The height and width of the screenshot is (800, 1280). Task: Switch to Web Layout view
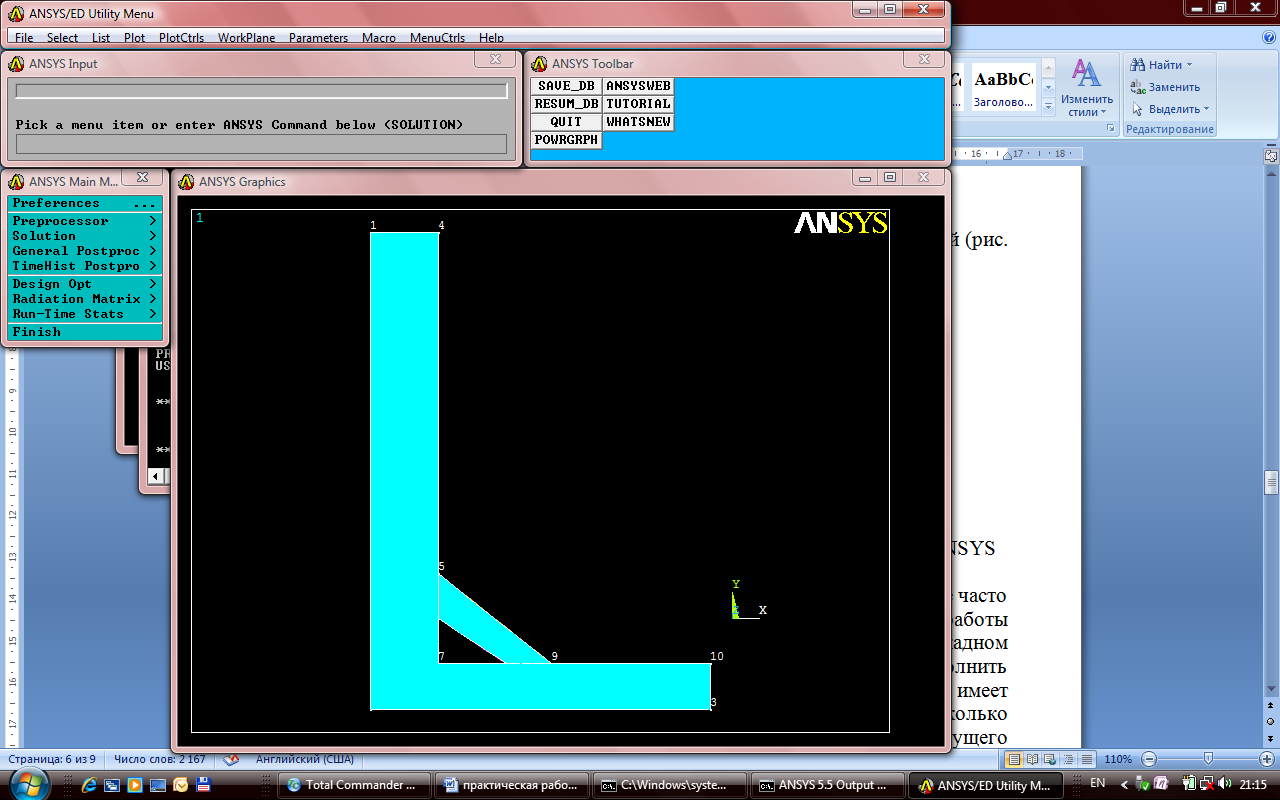point(1050,759)
